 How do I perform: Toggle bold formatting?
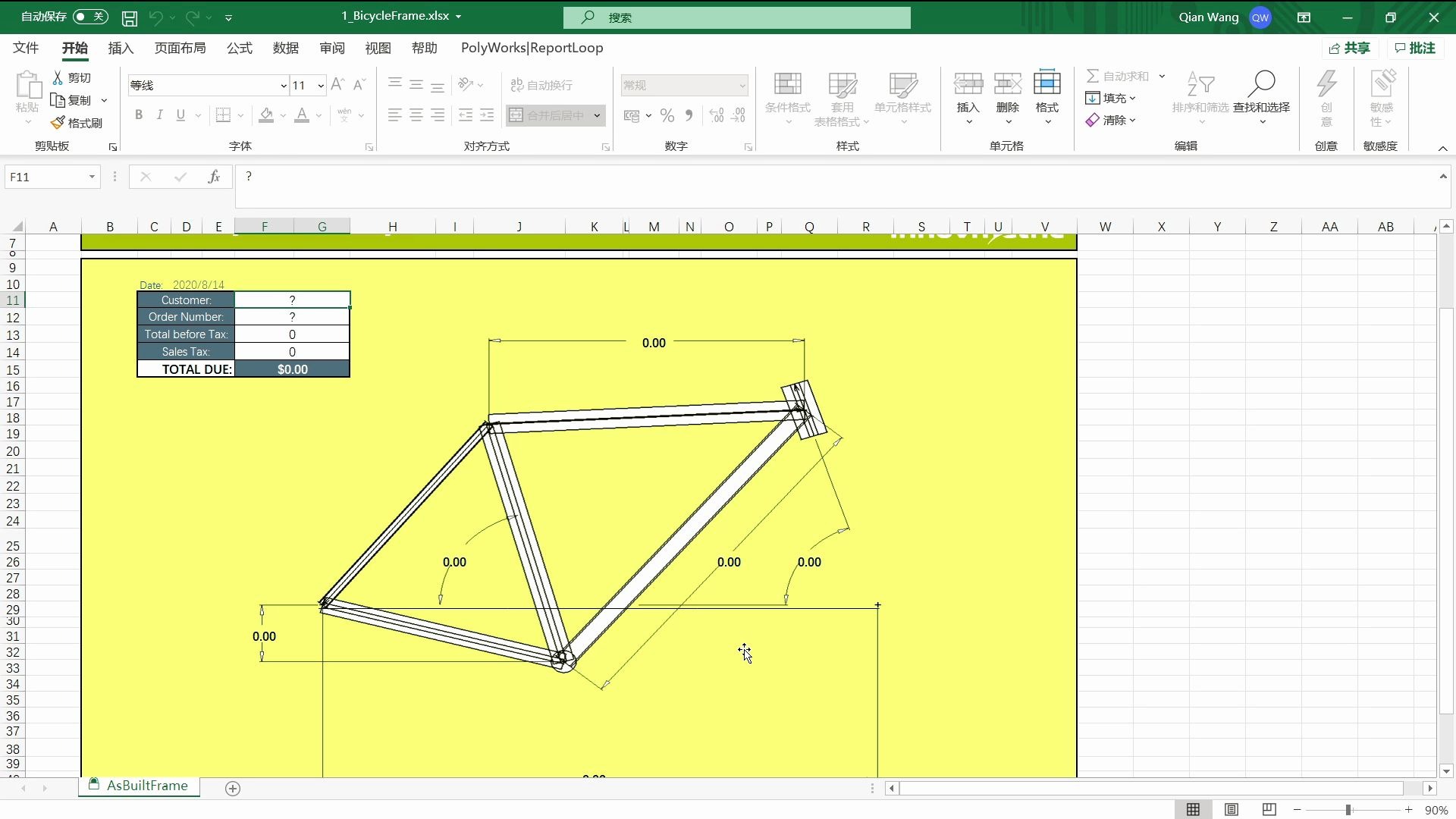point(139,115)
